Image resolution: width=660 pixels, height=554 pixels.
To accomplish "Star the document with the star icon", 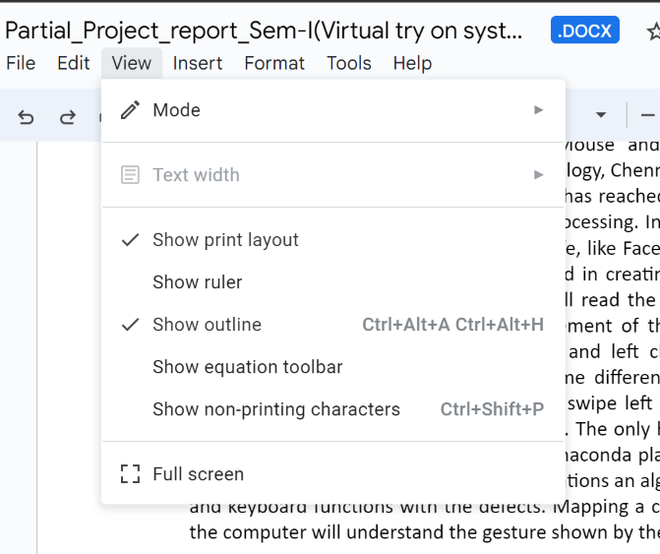I will 654,32.
